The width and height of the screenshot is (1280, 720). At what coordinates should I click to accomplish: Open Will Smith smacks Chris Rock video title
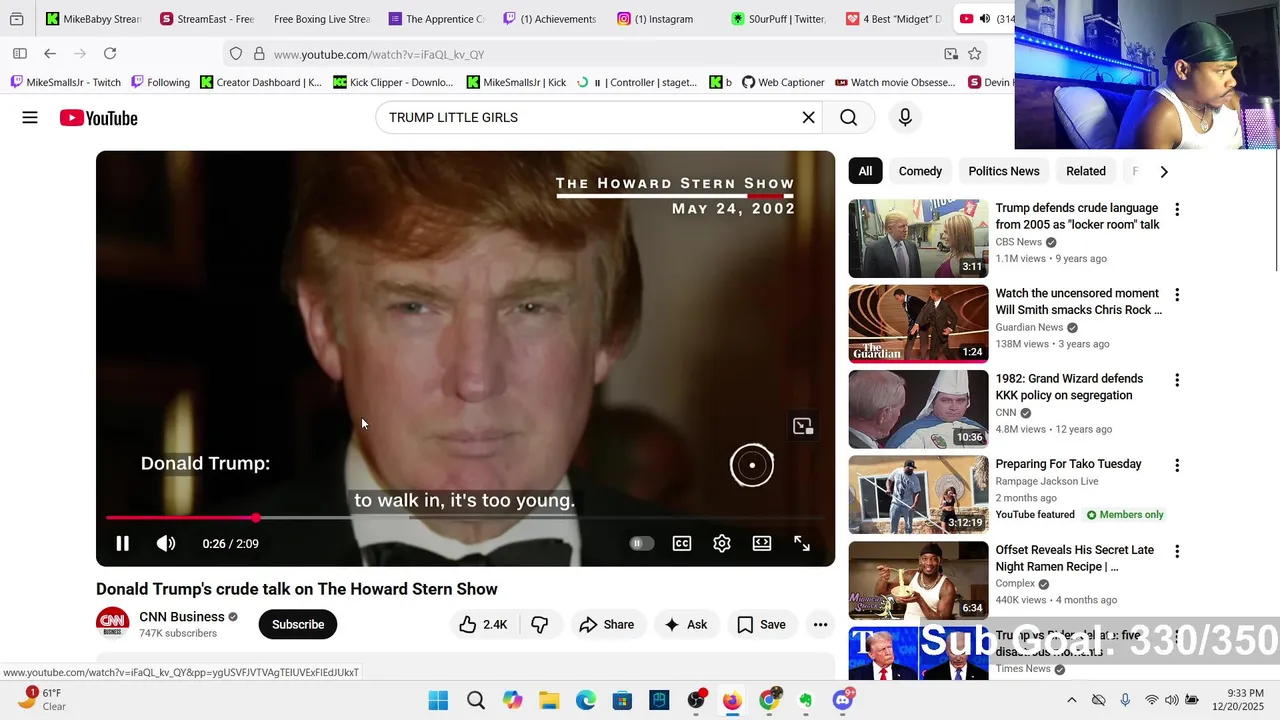pyautogui.click(x=1078, y=301)
